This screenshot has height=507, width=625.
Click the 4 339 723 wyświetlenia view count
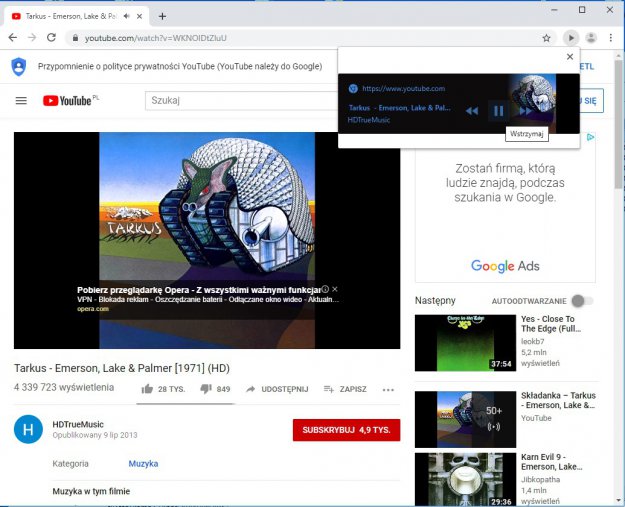coord(64,387)
